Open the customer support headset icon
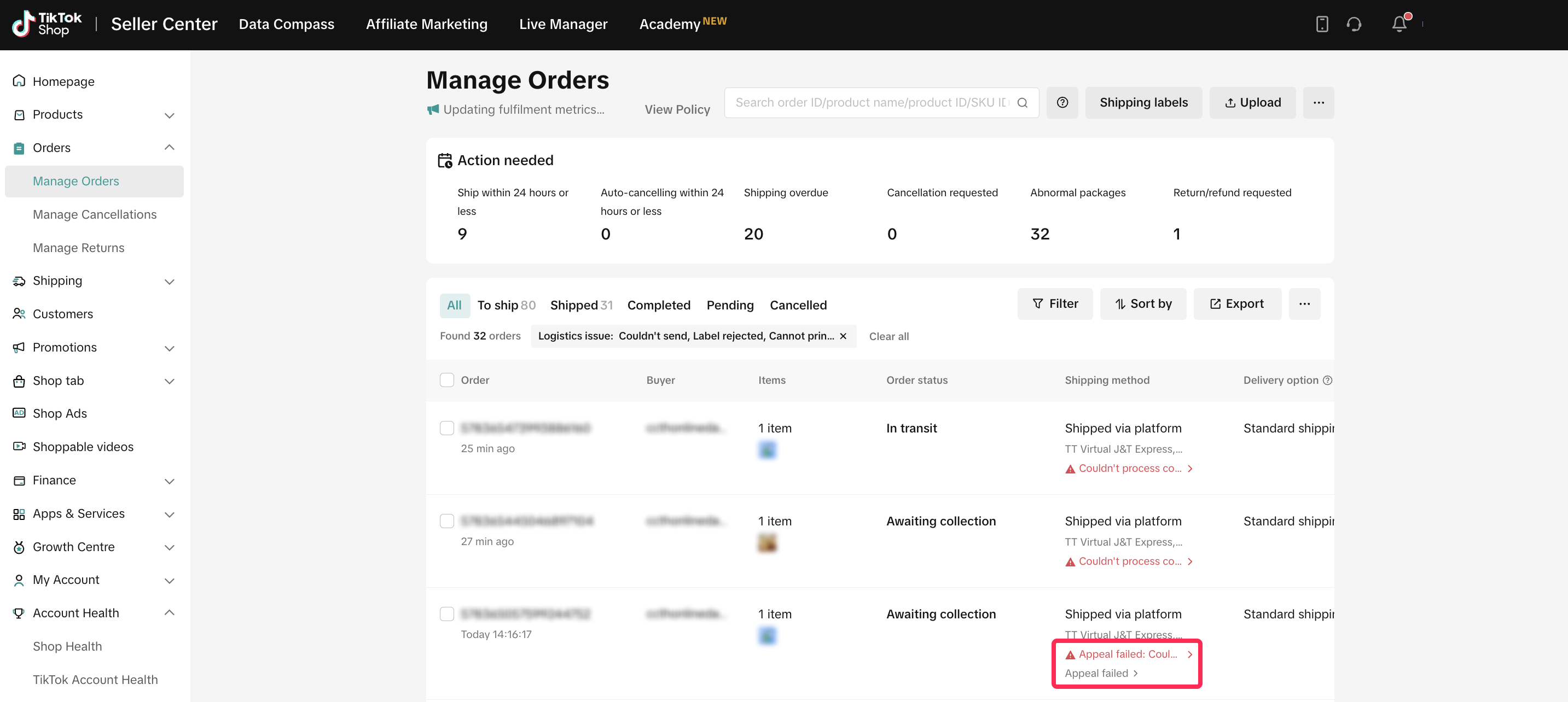1568x702 pixels. [x=1354, y=24]
